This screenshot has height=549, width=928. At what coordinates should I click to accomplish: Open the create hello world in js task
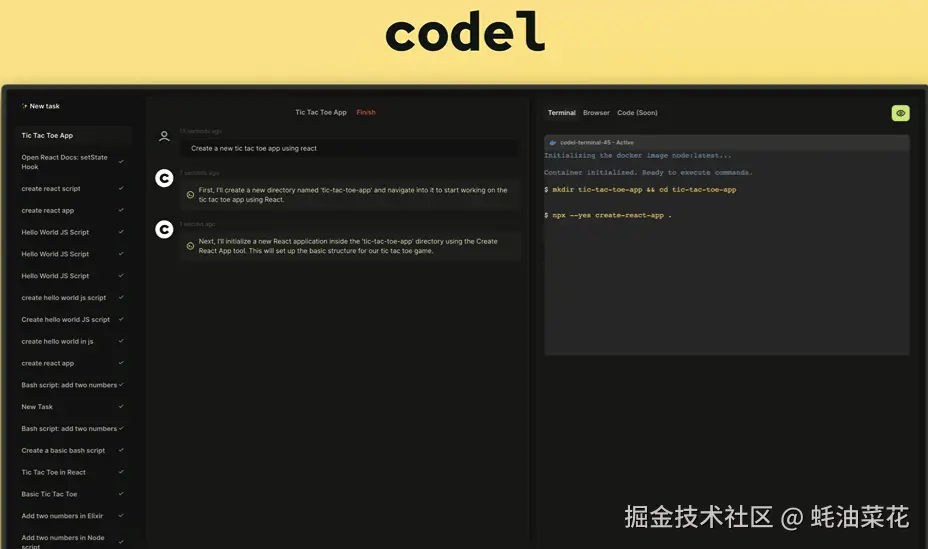pos(73,341)
